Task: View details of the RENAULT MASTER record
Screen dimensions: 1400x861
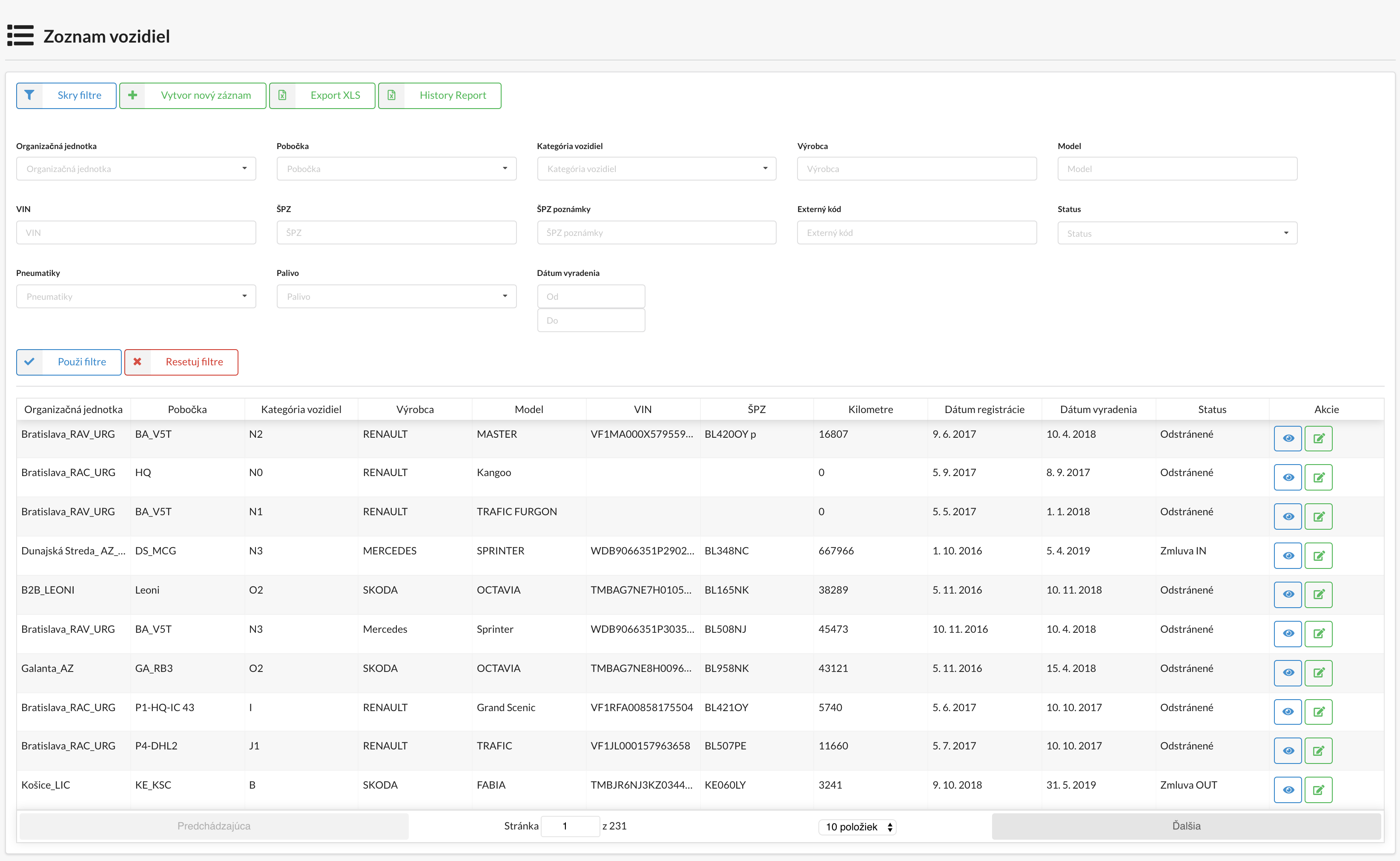Action: pos(1288,439)
